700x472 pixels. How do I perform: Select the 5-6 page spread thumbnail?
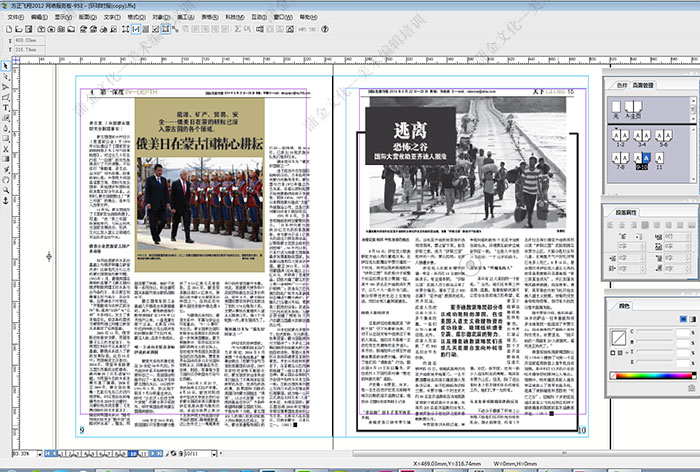tap(663, 138)
